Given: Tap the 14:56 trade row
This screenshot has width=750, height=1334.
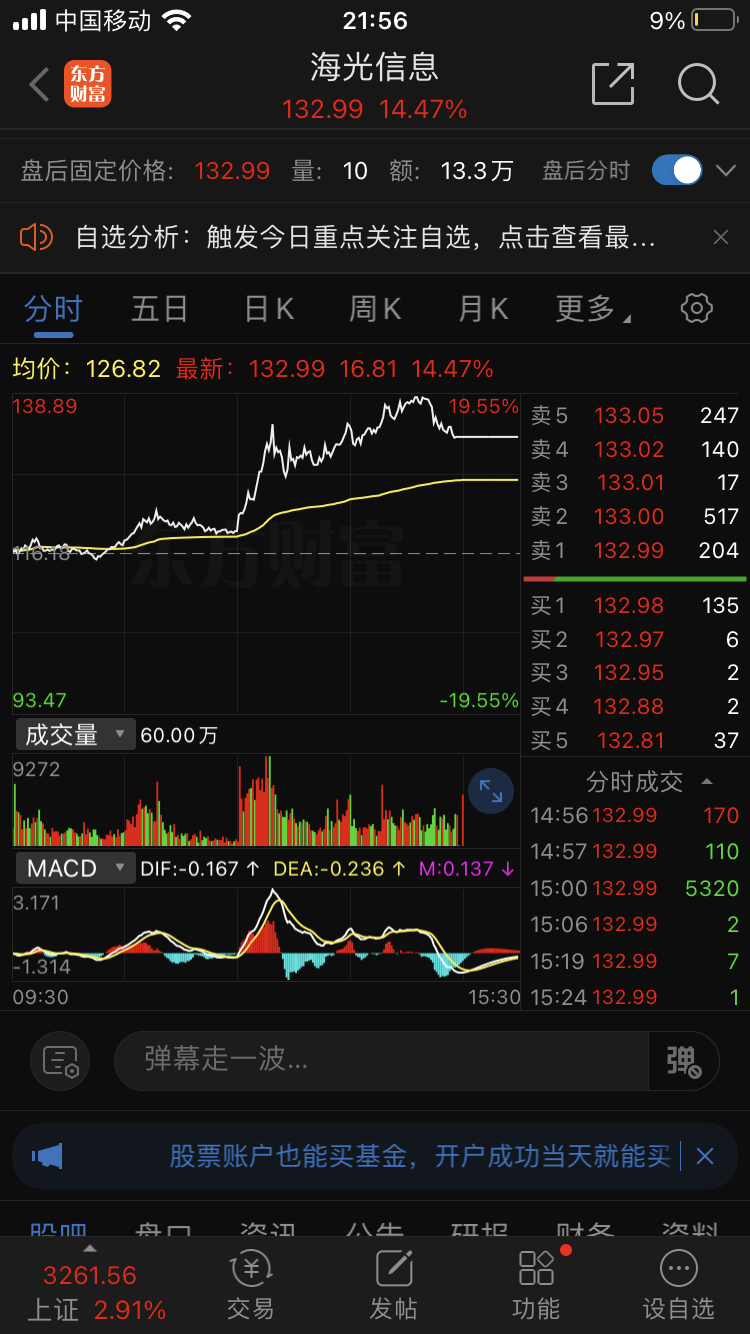Looking at the screenshot, I should click(x=634, y=815).
